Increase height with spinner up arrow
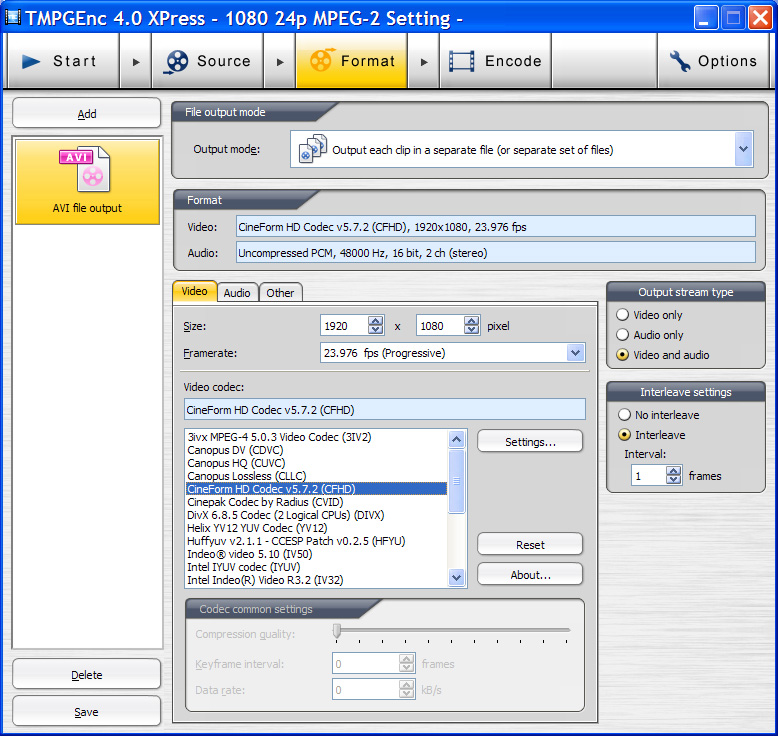Image resolution: width=778 pixels, height=736 pixels. click(472, 321)
